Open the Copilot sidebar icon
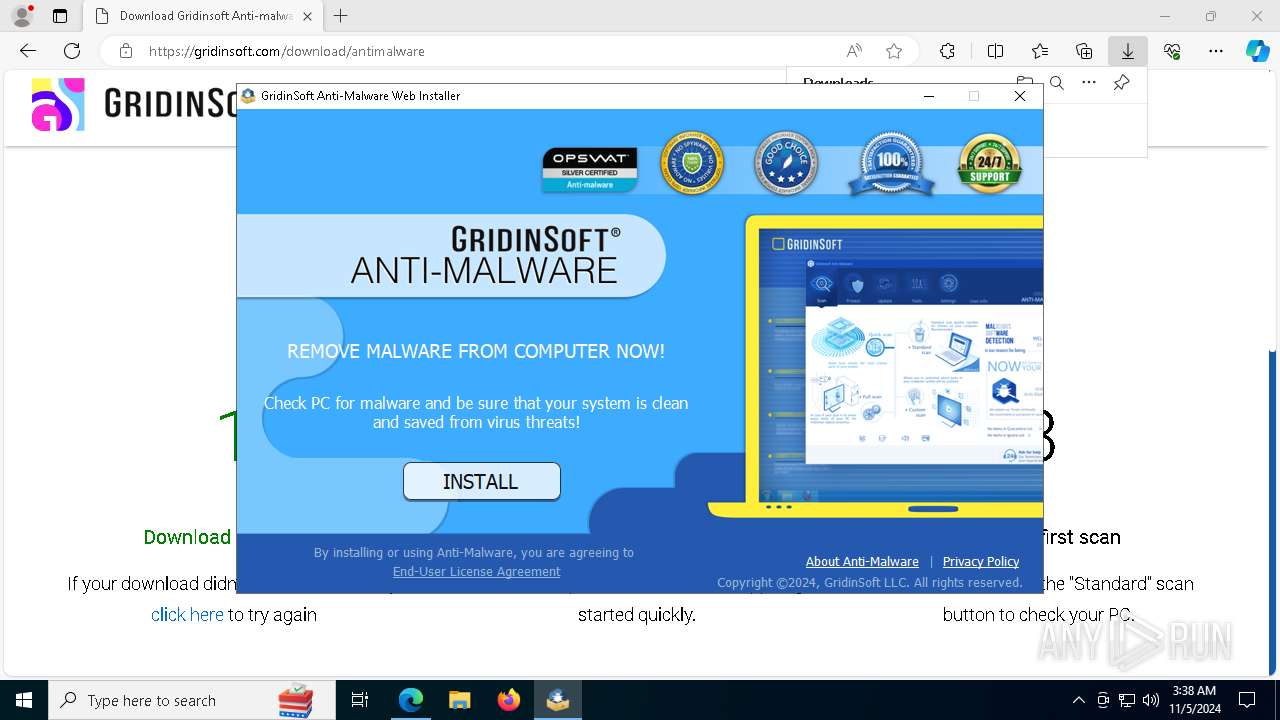 tap(1257, 51)
